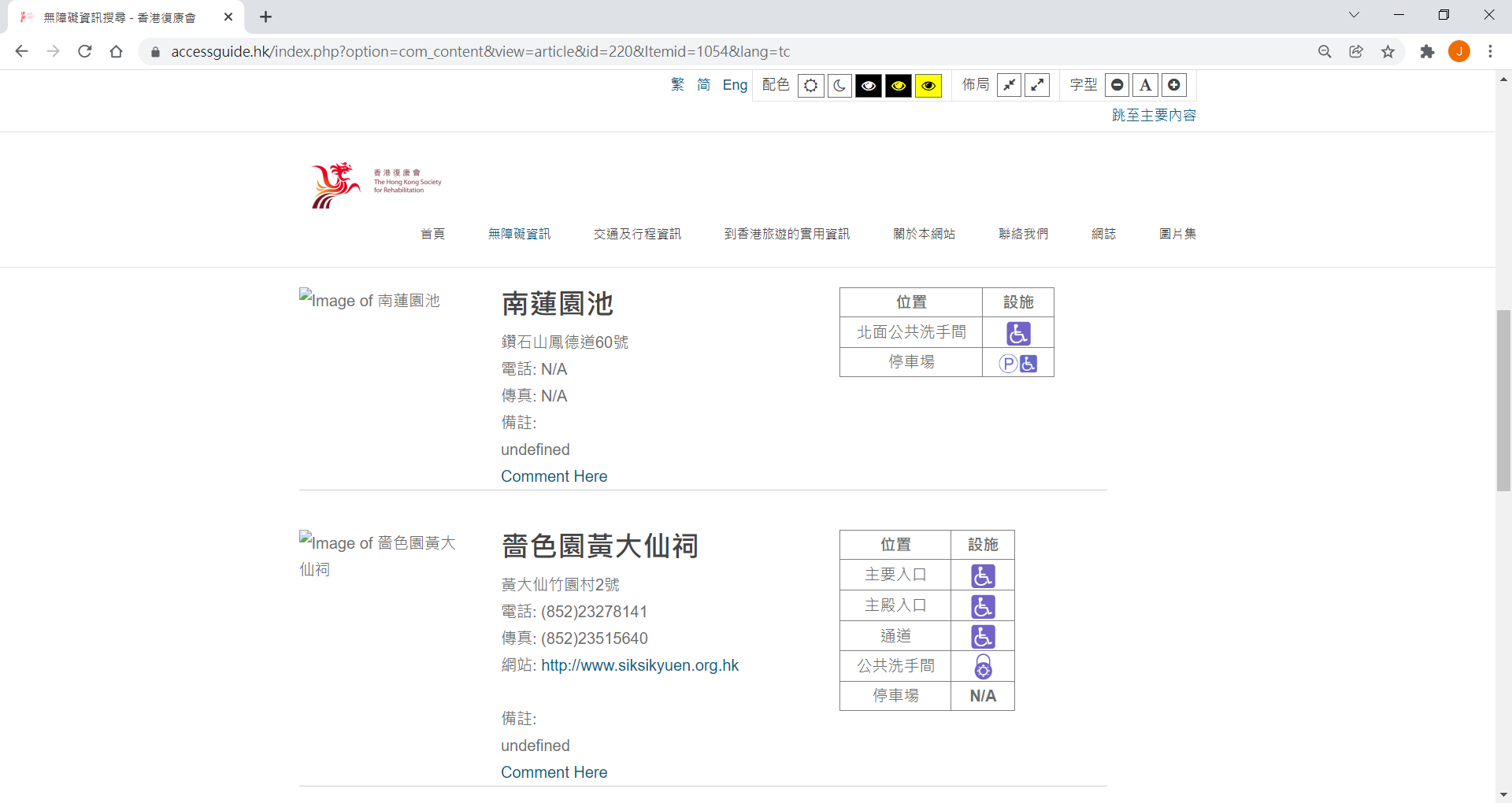
Task: Click the fax number (852)23515640
Action: pyautogui.click(x=594, y=638)
